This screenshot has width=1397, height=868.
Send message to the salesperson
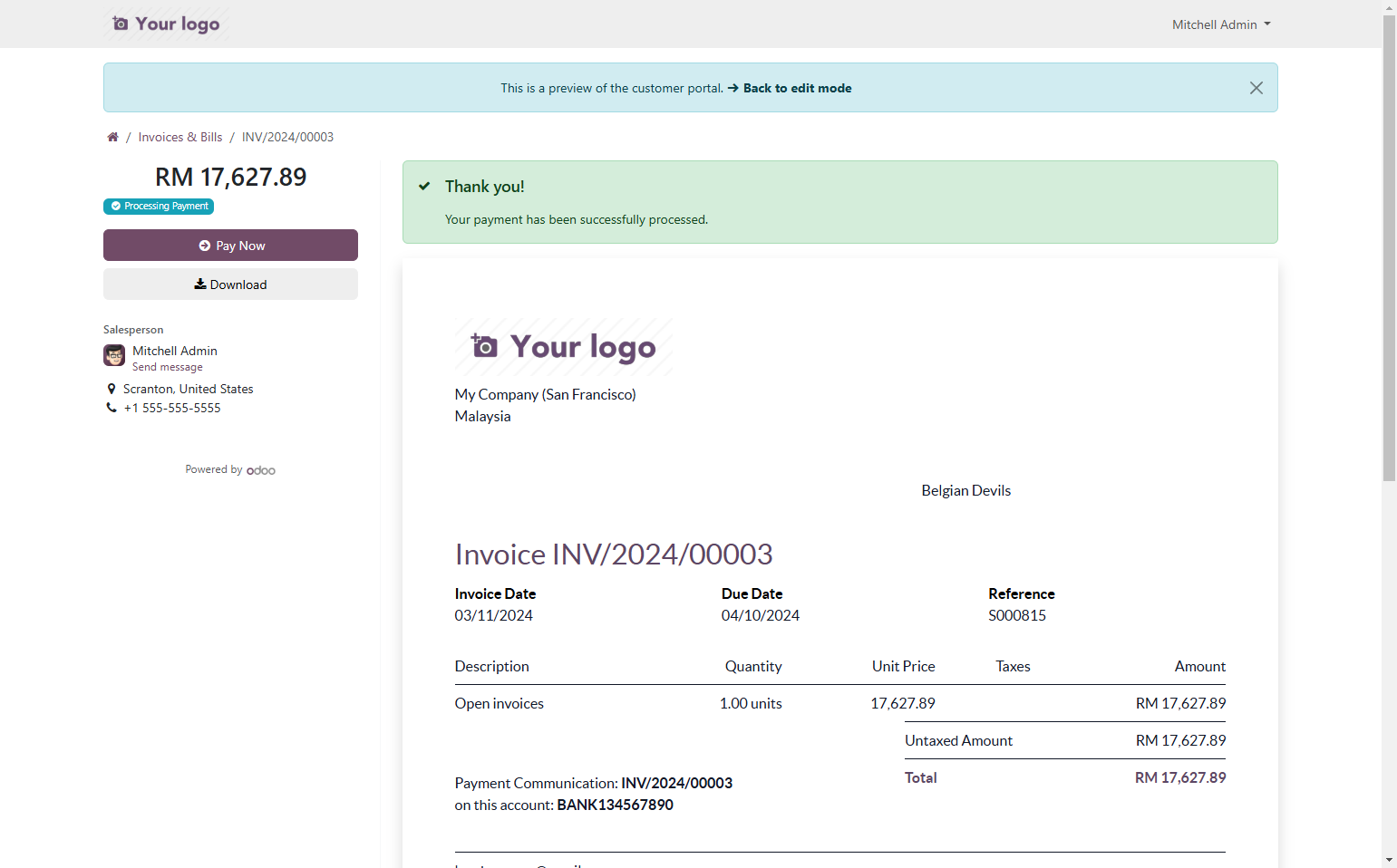pos(168,367)
